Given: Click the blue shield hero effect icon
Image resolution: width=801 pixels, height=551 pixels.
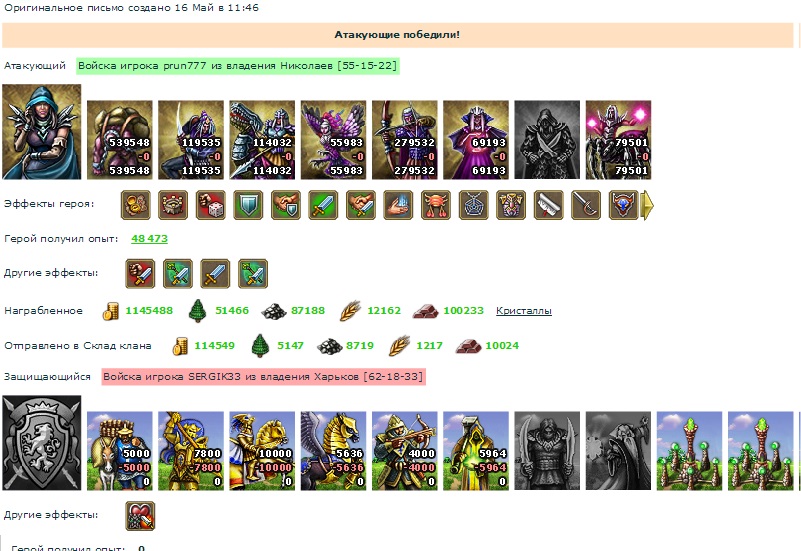Looking at the screenshot, I should (248, 205).
